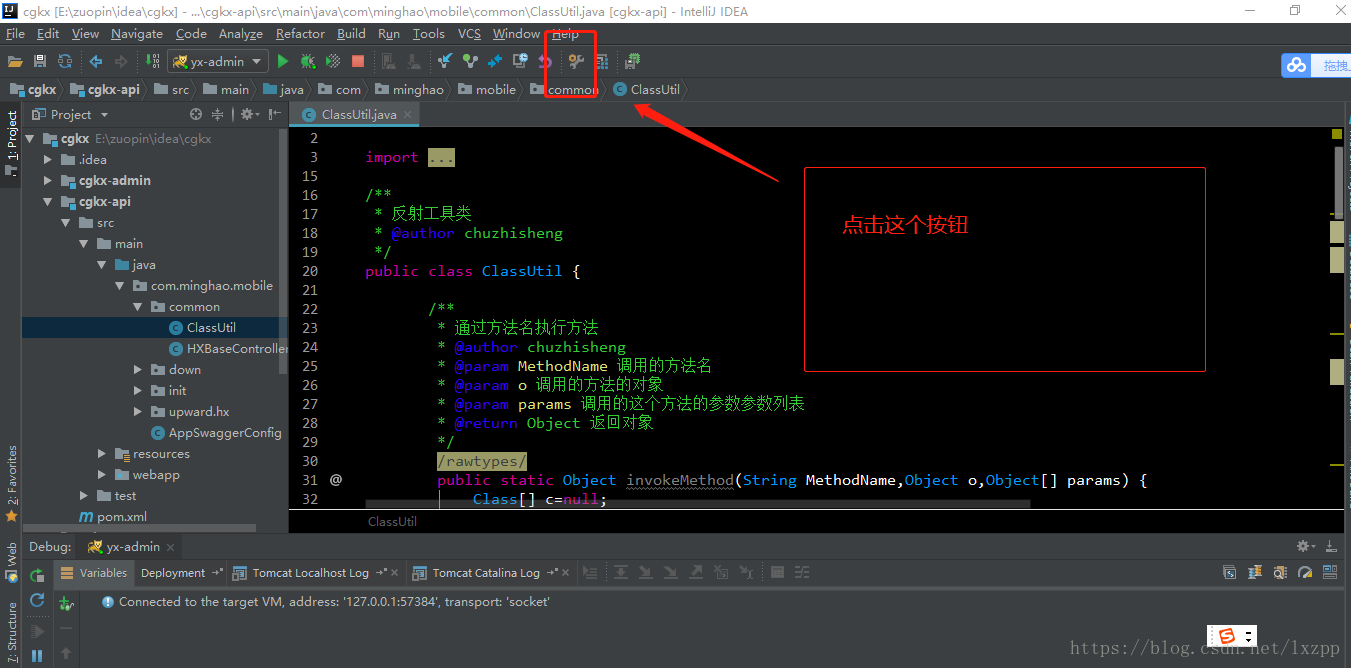Stop the process with the red square
The height and width of the screenshot is (668, 1351).
coord(358,61)
